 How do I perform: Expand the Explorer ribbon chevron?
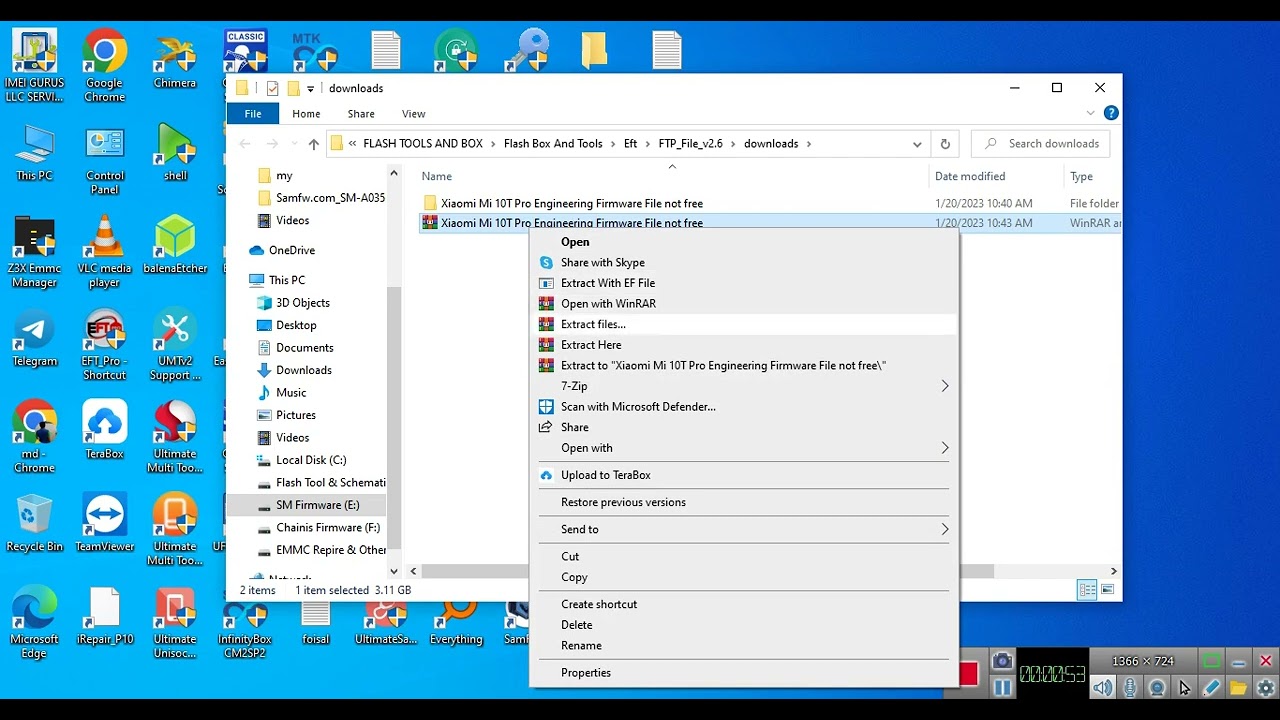pos(1091,114)
